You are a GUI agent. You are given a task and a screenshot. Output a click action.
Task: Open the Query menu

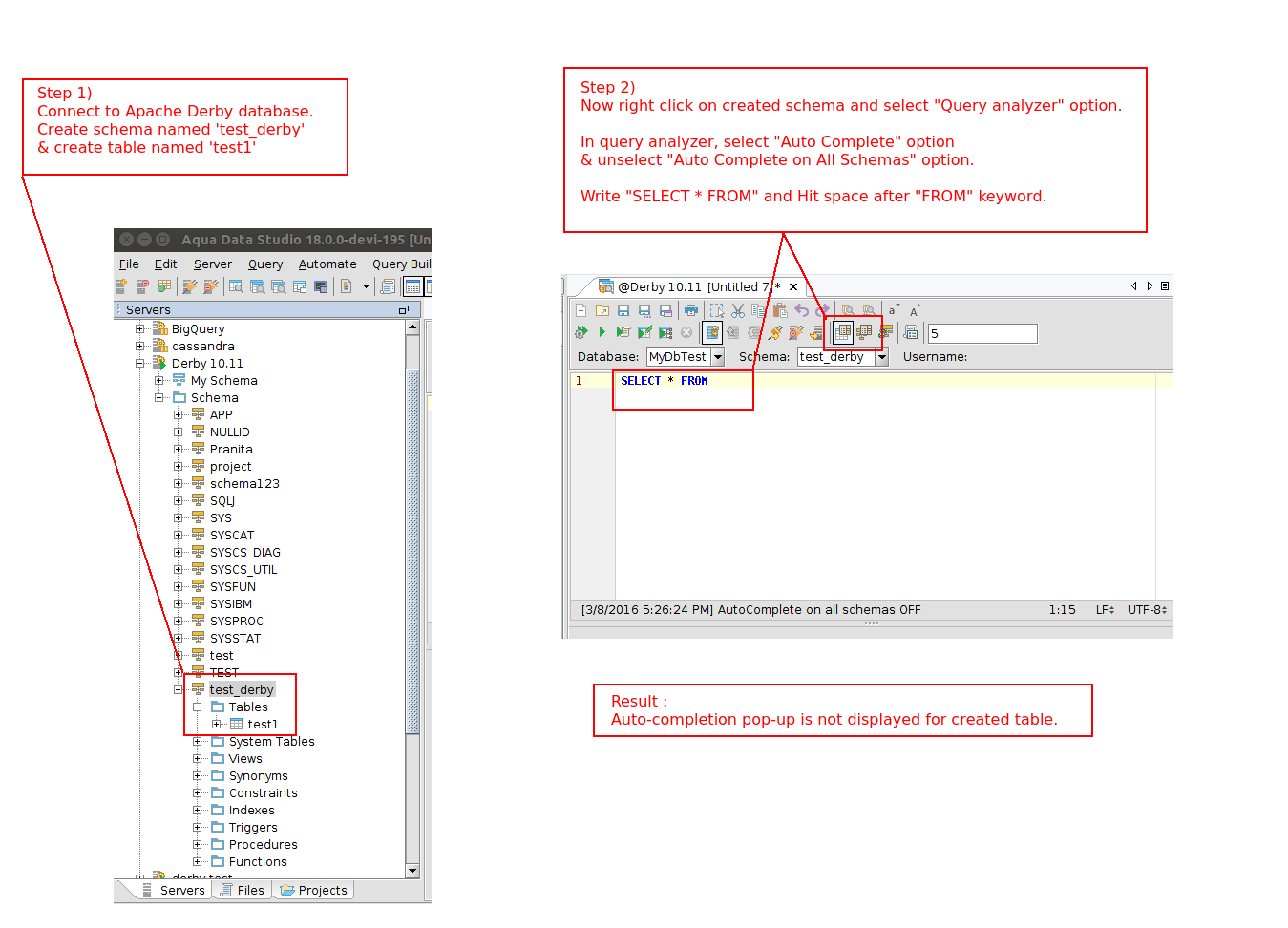click(265, 264)
